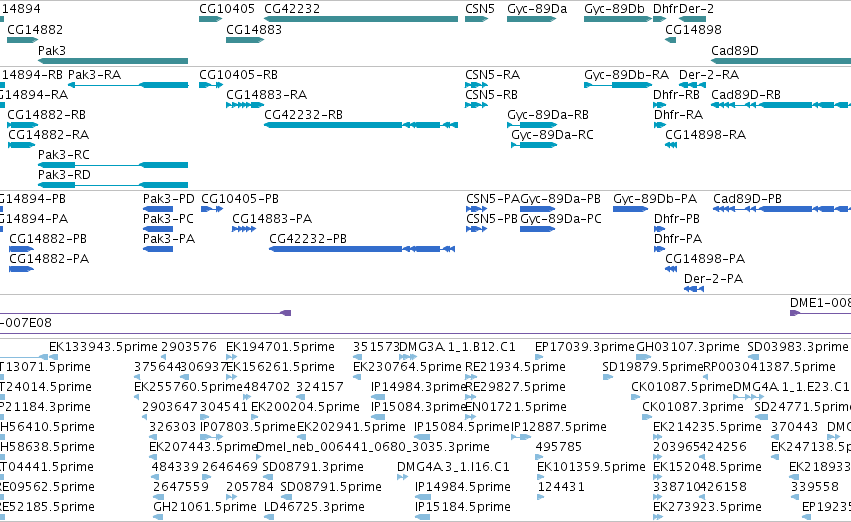
Task: Select the Dhfr-PB protein label
Action: (x=677, y=219)
